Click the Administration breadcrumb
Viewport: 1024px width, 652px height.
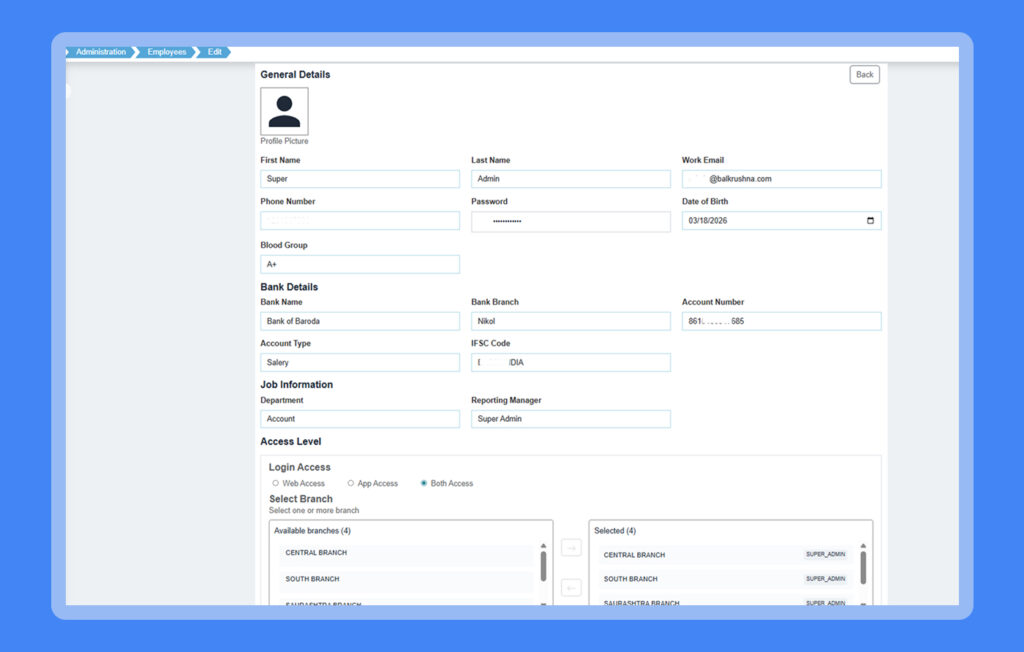(x=101, y=52)
